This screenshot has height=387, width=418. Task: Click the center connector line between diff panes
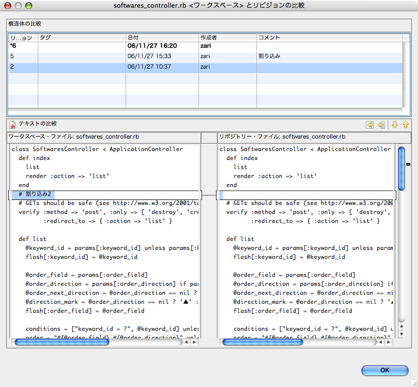pyautogui.click(x=209, y=195)
